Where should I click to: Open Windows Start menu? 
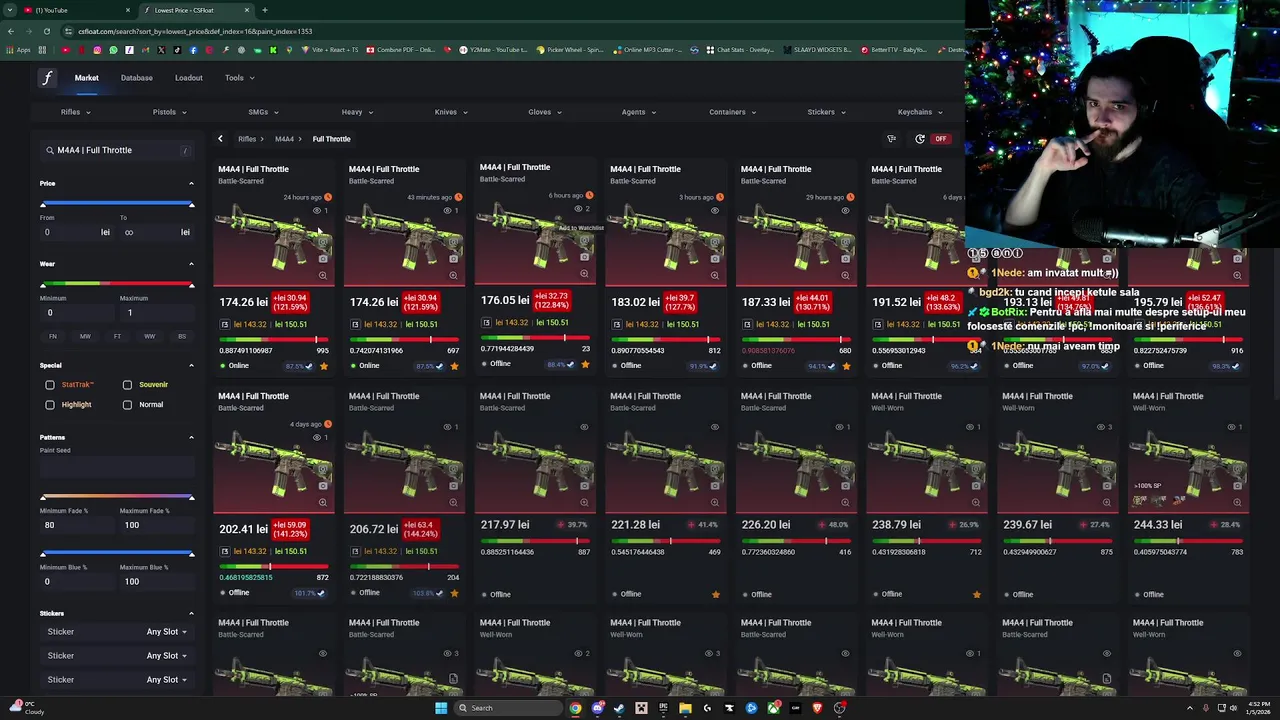tap(441, 708)
